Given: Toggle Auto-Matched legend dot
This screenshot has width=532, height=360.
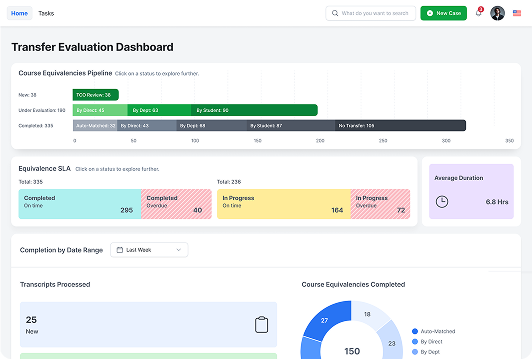Looking at the screenshot, I should tap(415, 331).
